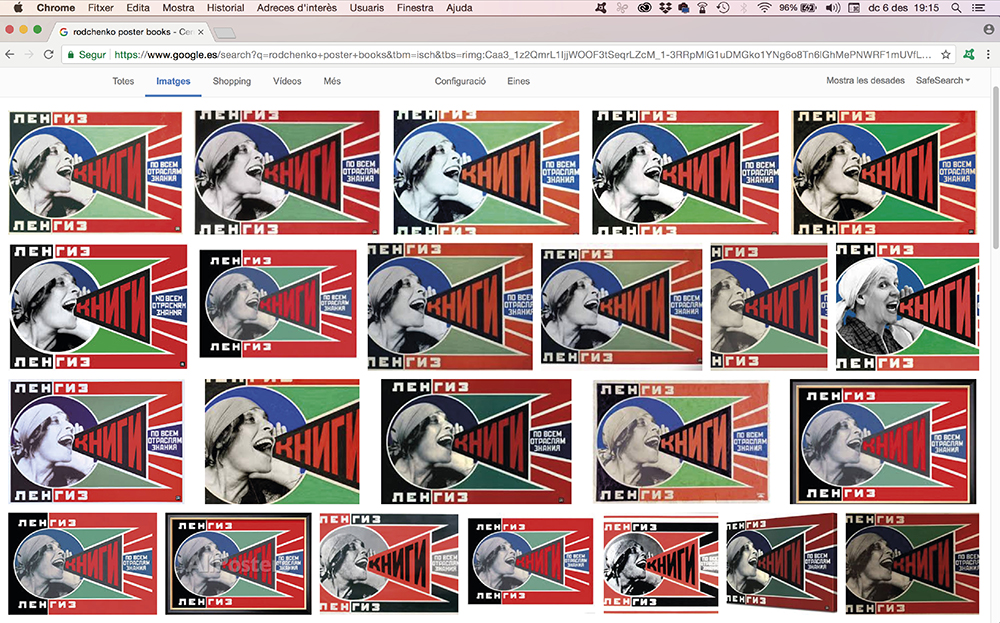Click the green padlock labeled Segur
Image resolution: width=1000 pixels, height=623 pixels.
click(x=87, y=55)
